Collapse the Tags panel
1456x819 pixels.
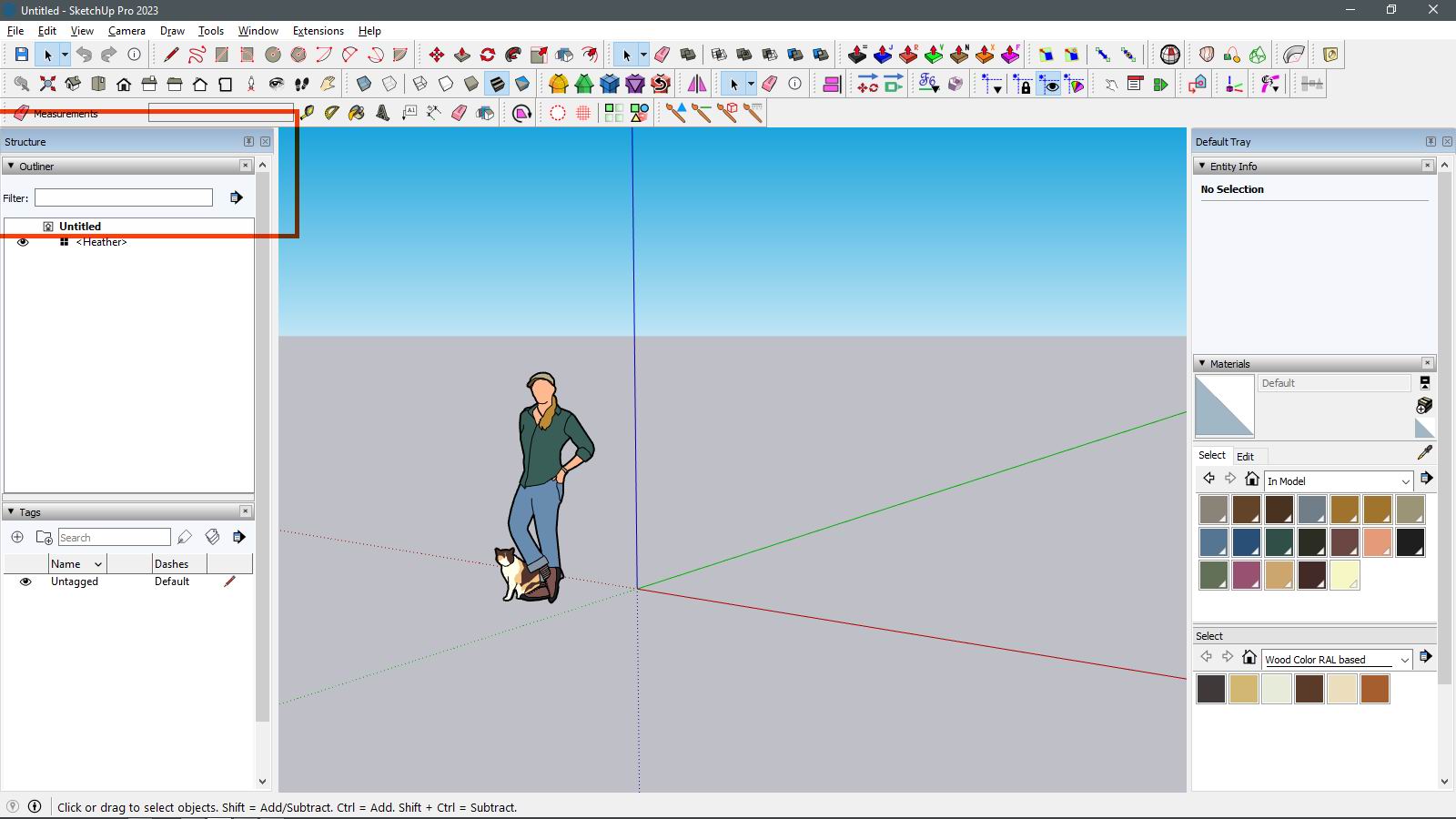[x=10, y=511]
